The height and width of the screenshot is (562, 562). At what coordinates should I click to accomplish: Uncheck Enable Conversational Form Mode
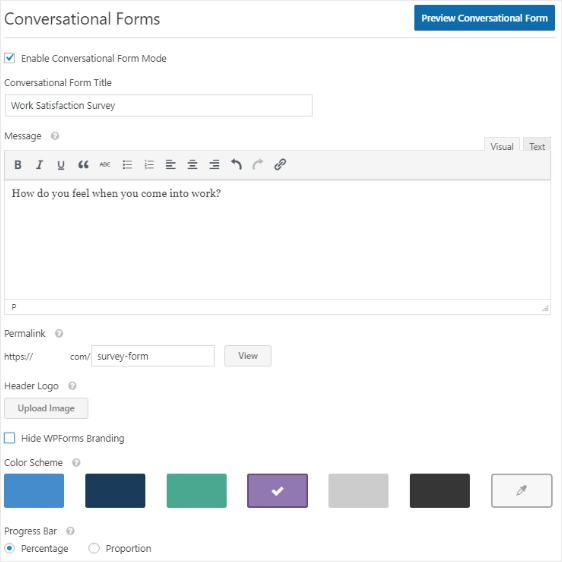click(x=10, y=58)
